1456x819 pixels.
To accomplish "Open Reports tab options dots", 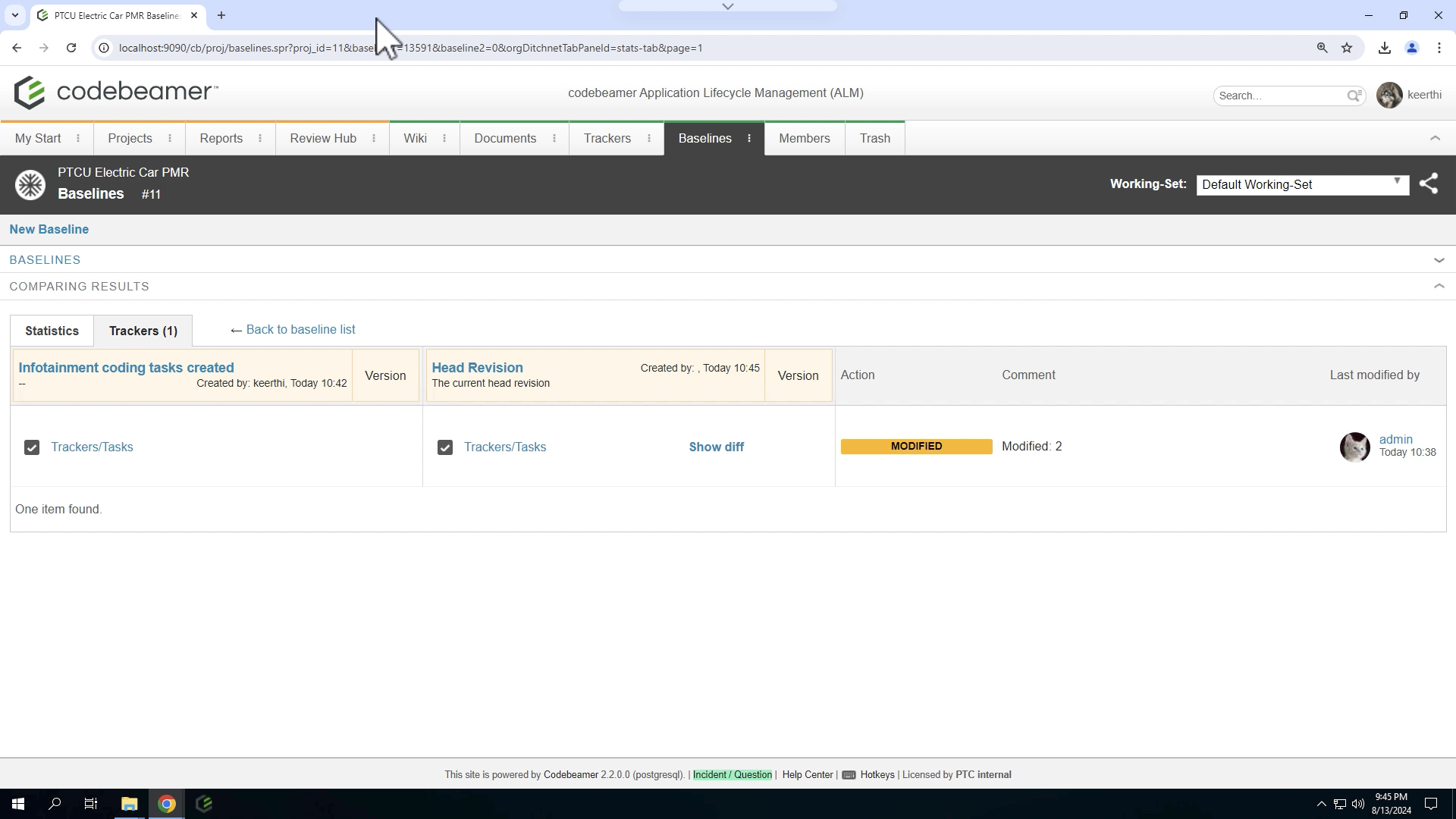I will [x=260, y=138].
